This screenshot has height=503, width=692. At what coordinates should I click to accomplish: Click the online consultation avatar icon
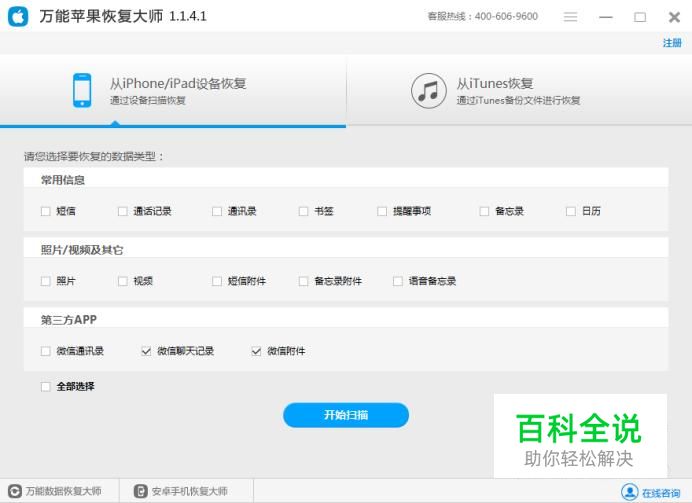coord(630,492)
